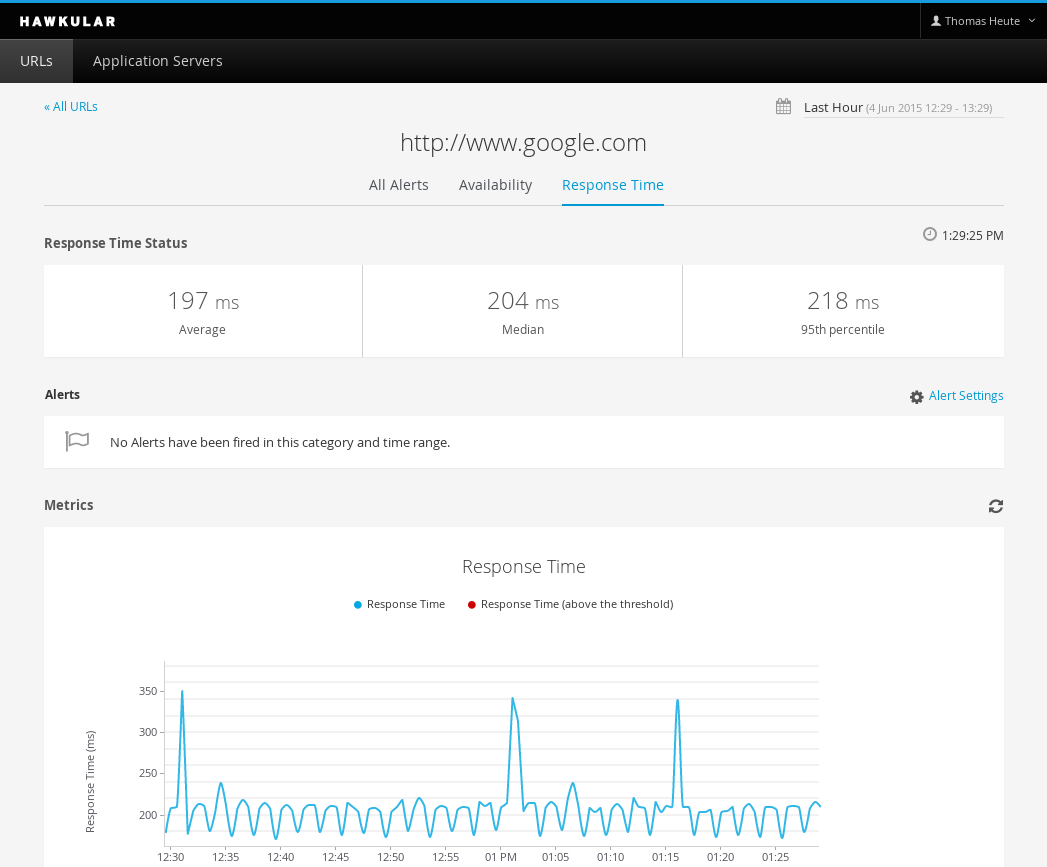Open the Alert Settings link
1047x867 pixels.
tap(966, 395)
